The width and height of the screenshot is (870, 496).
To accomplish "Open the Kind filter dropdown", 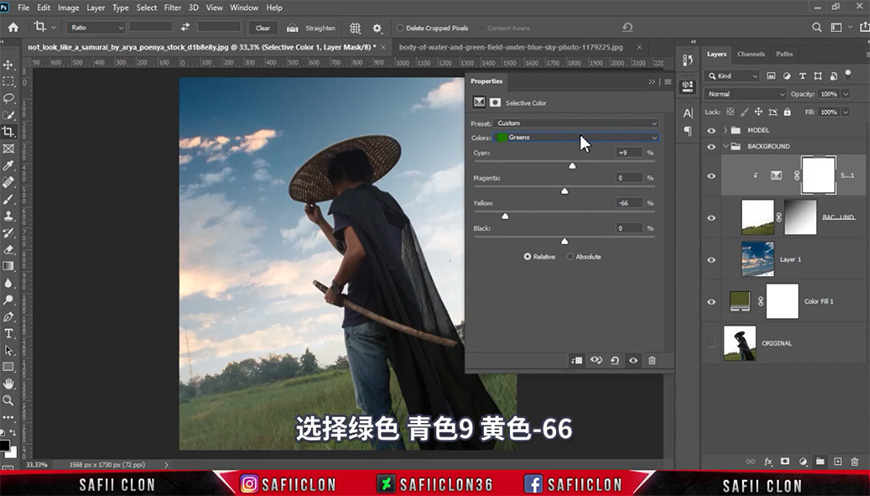I will (x=732, y=75).
